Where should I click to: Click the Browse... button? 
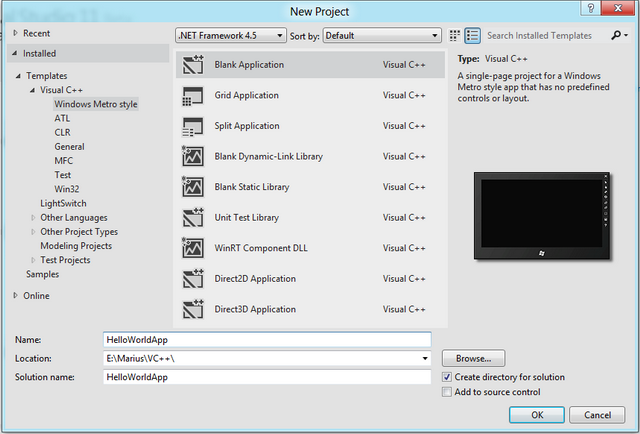point(473,358)
